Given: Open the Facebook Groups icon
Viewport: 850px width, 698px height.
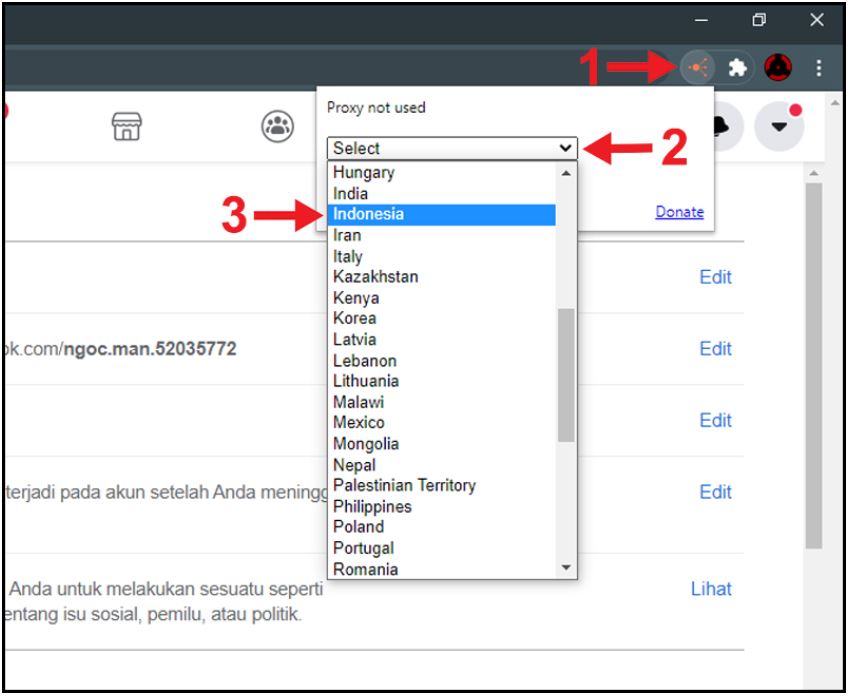Looking at the screenshot, I should point(277,126).
